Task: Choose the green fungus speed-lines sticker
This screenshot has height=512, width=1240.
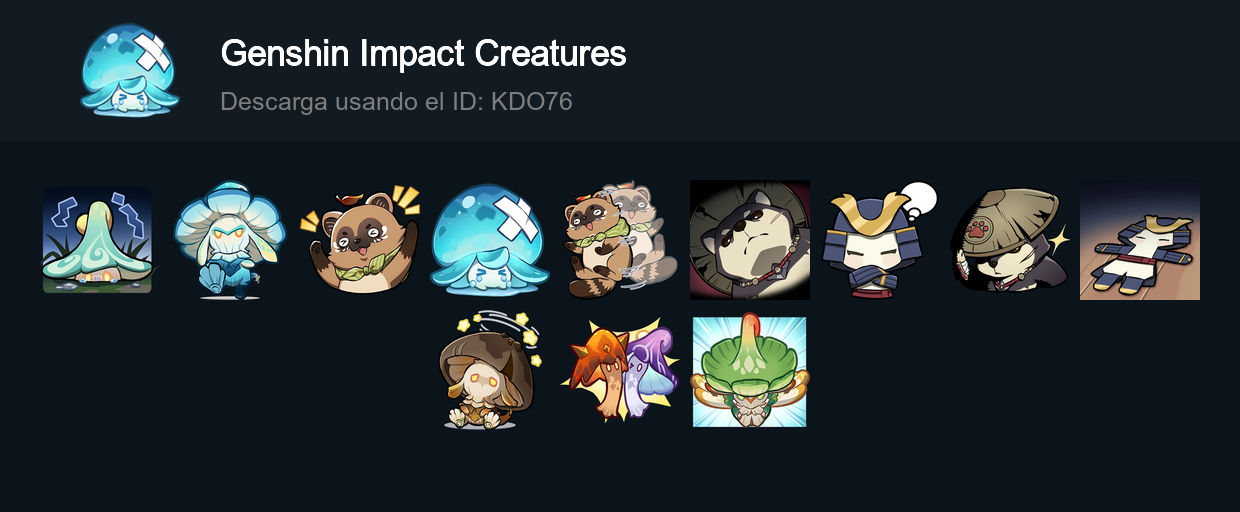Action: coord(750,372)
